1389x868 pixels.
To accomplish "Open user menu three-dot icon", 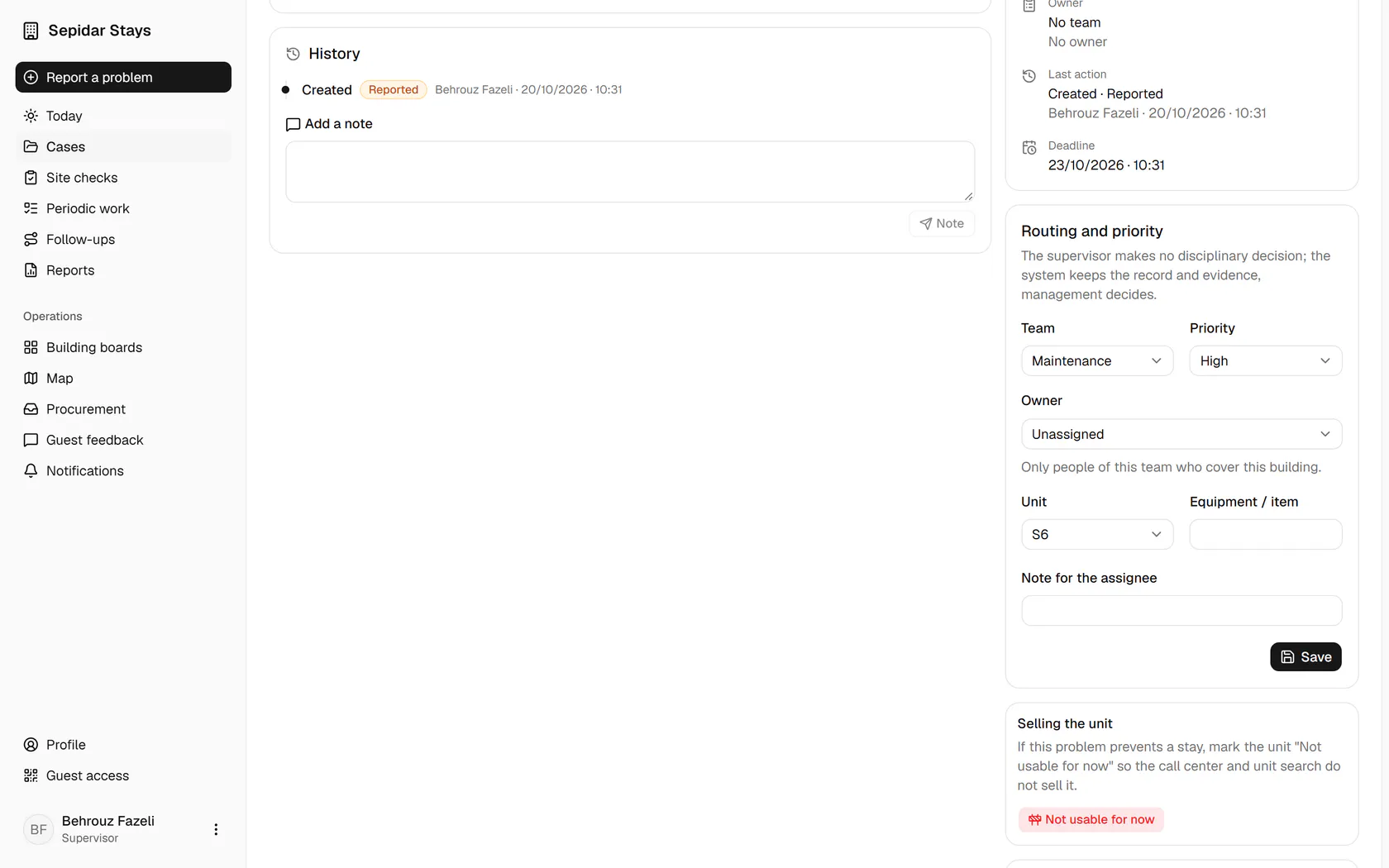I will tap(216, 829).
